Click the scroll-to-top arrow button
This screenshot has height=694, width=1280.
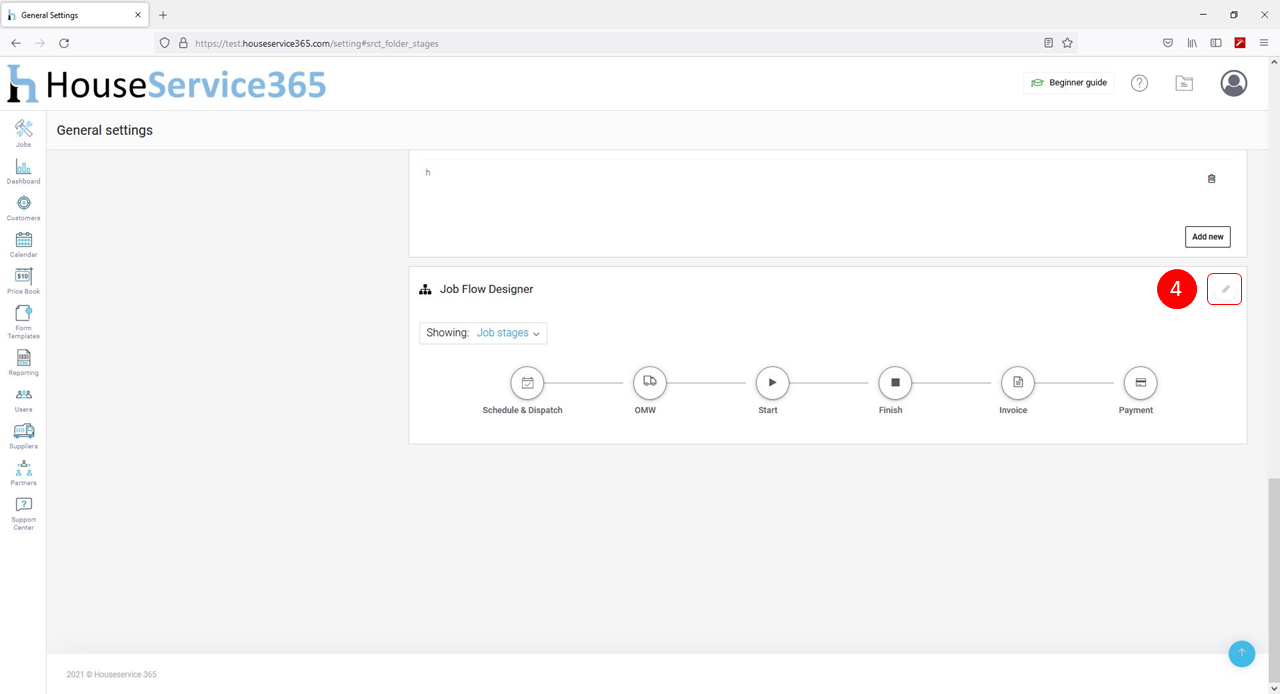[1241, 653]
